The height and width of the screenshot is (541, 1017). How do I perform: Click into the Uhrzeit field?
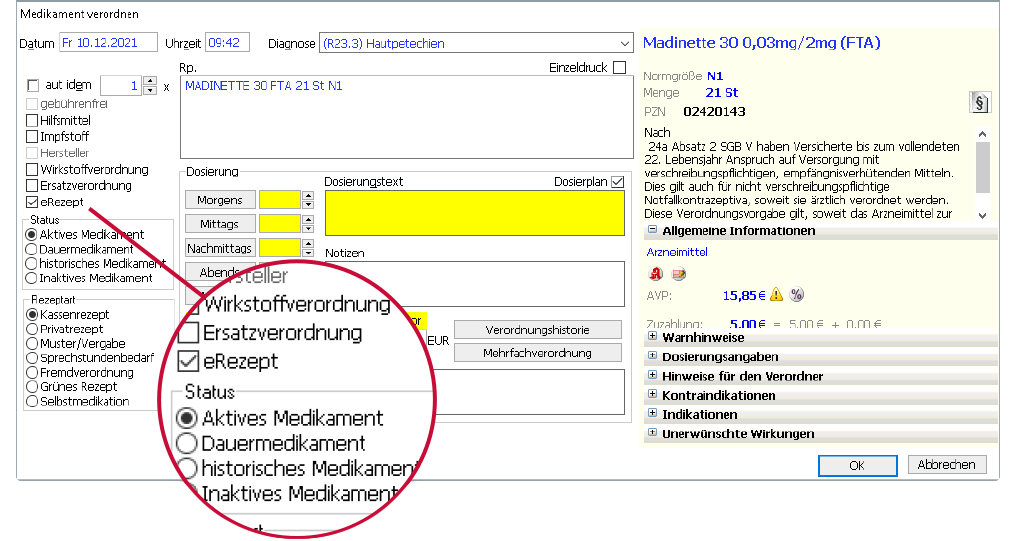coord(227,43)
